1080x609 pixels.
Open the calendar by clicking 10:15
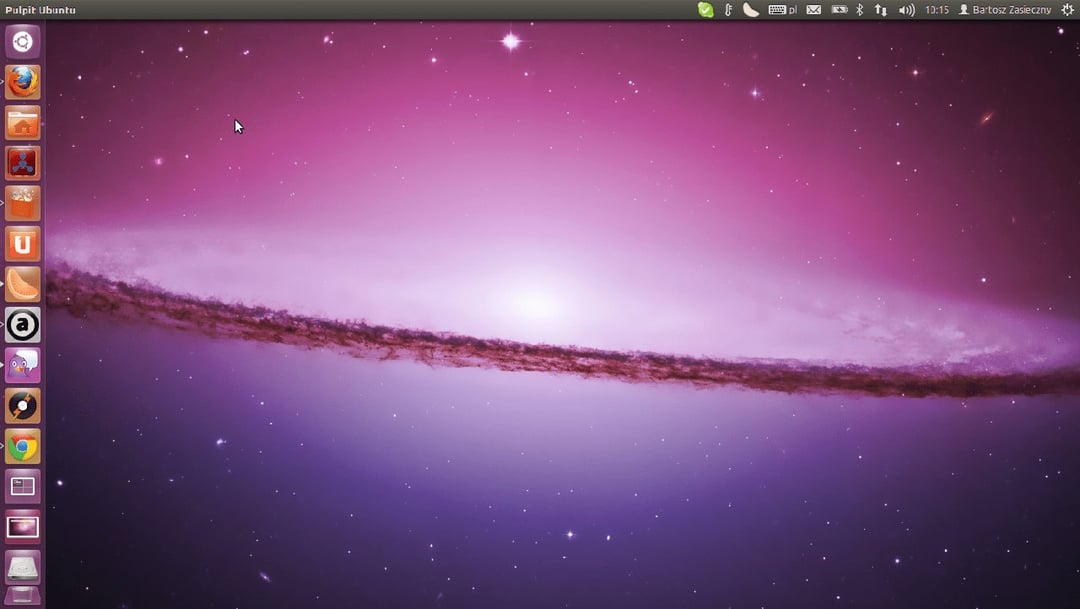[938, 9]
